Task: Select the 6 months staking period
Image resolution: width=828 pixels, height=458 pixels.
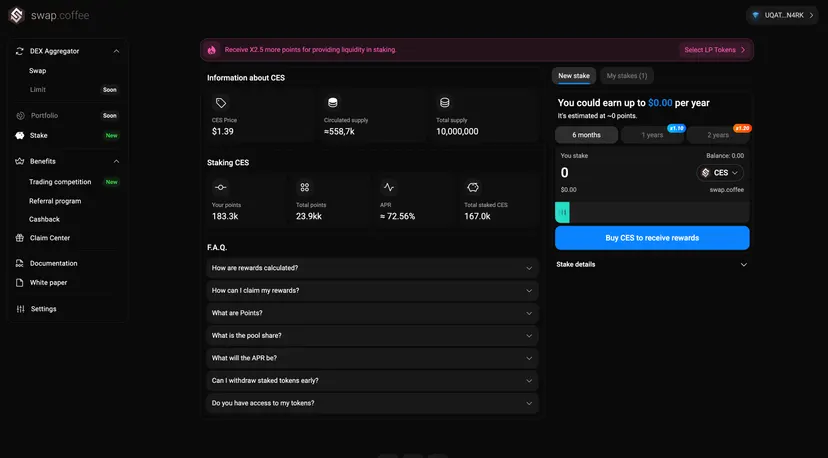Action: coord(586,135)
